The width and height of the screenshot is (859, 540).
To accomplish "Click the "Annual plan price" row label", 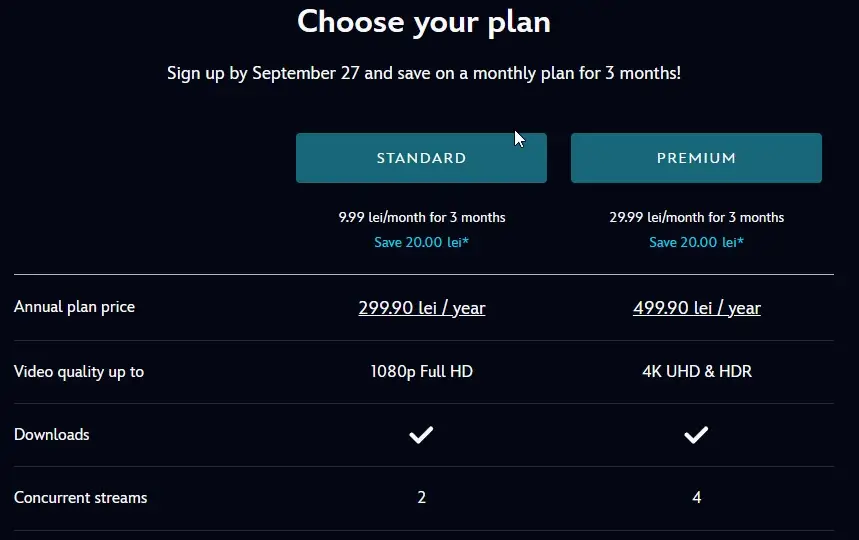I will point(74,307).
